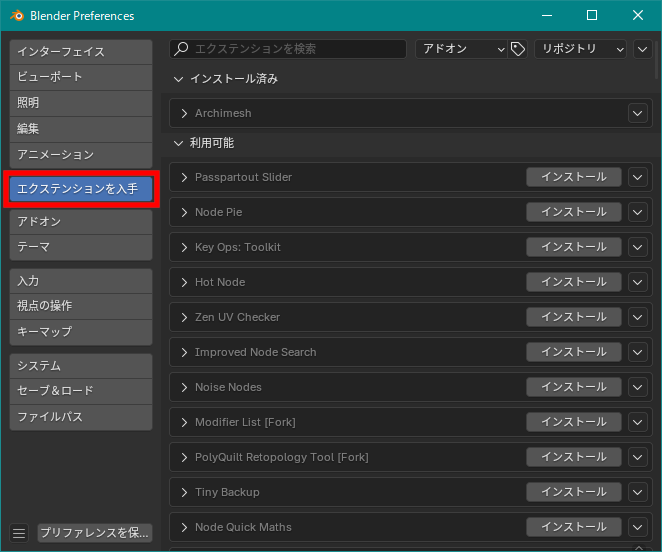Select the エクステンションを入手 tab
This screenshot has height=552, width=662.
(81, 189)
